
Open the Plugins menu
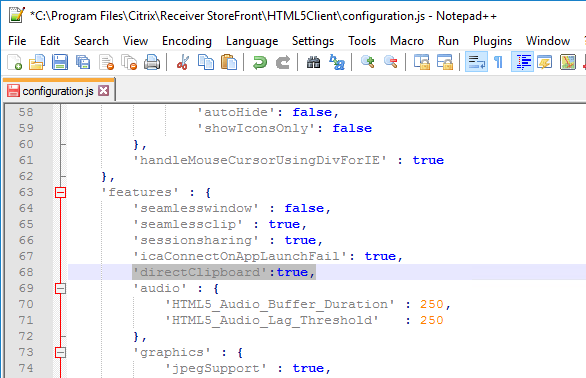(492, 41)
